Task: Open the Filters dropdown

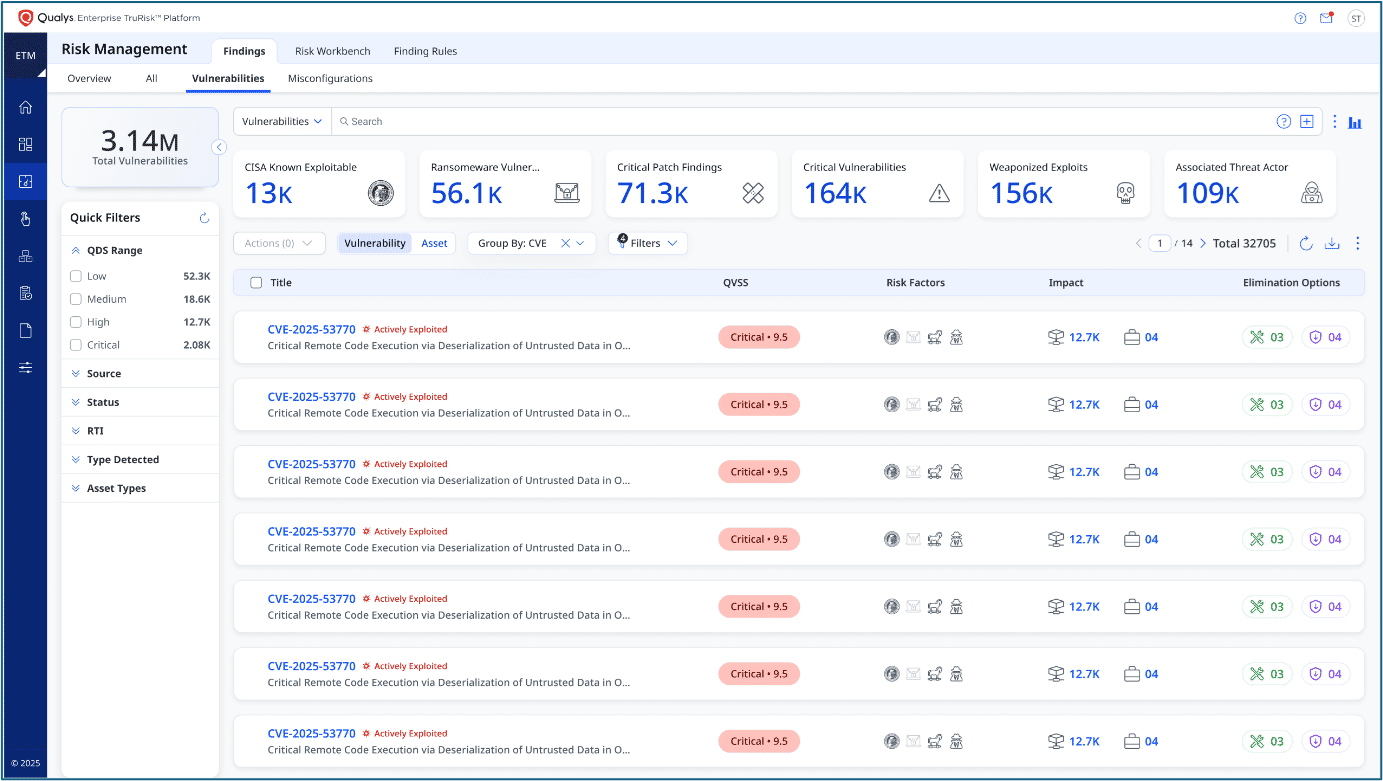Action: (x=648, y=243)
